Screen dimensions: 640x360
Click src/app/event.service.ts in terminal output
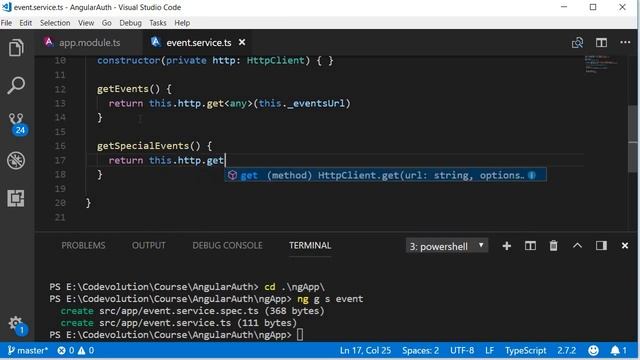[x=165, y=323]
